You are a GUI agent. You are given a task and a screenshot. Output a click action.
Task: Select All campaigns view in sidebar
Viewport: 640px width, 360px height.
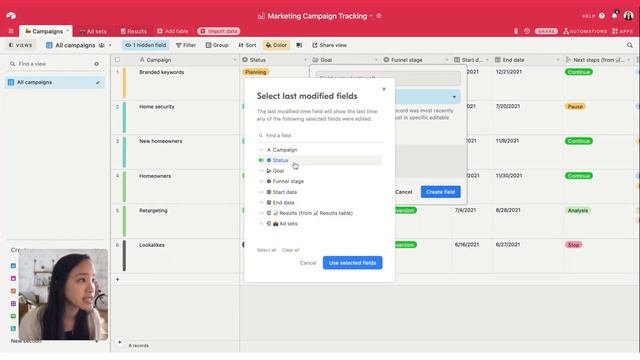[55, 82]
